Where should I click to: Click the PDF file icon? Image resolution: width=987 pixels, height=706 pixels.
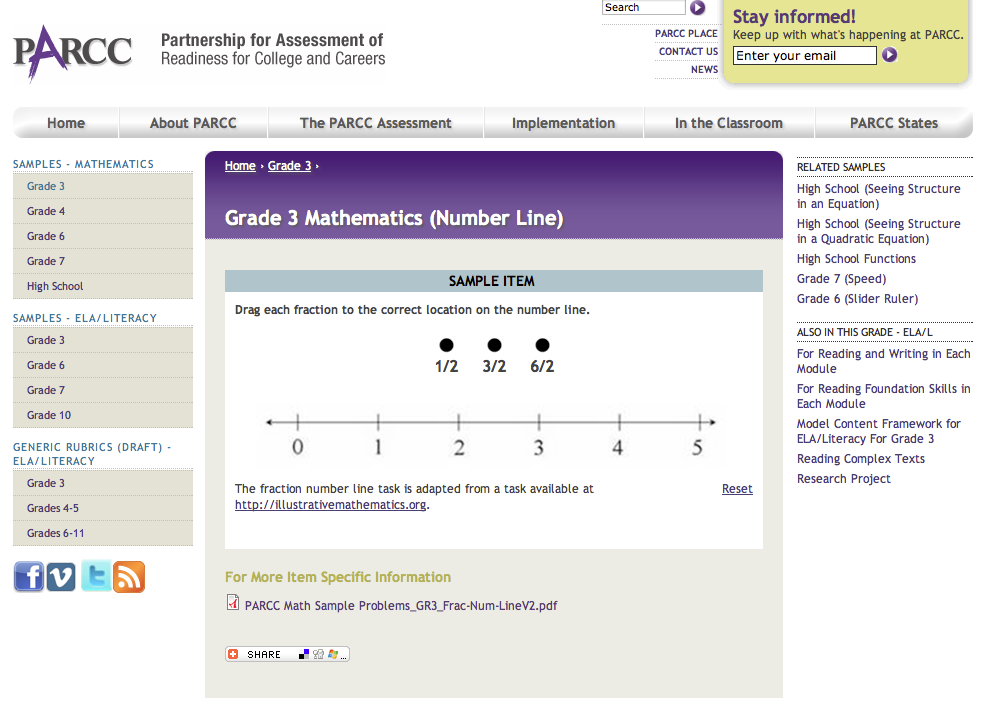click(x=233, y=603)
